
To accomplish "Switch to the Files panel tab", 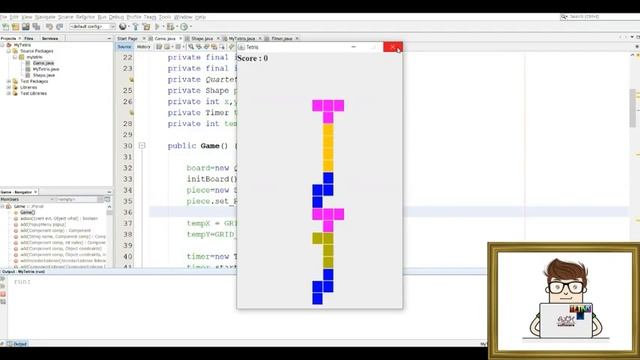I will click(x=29, y=38).
